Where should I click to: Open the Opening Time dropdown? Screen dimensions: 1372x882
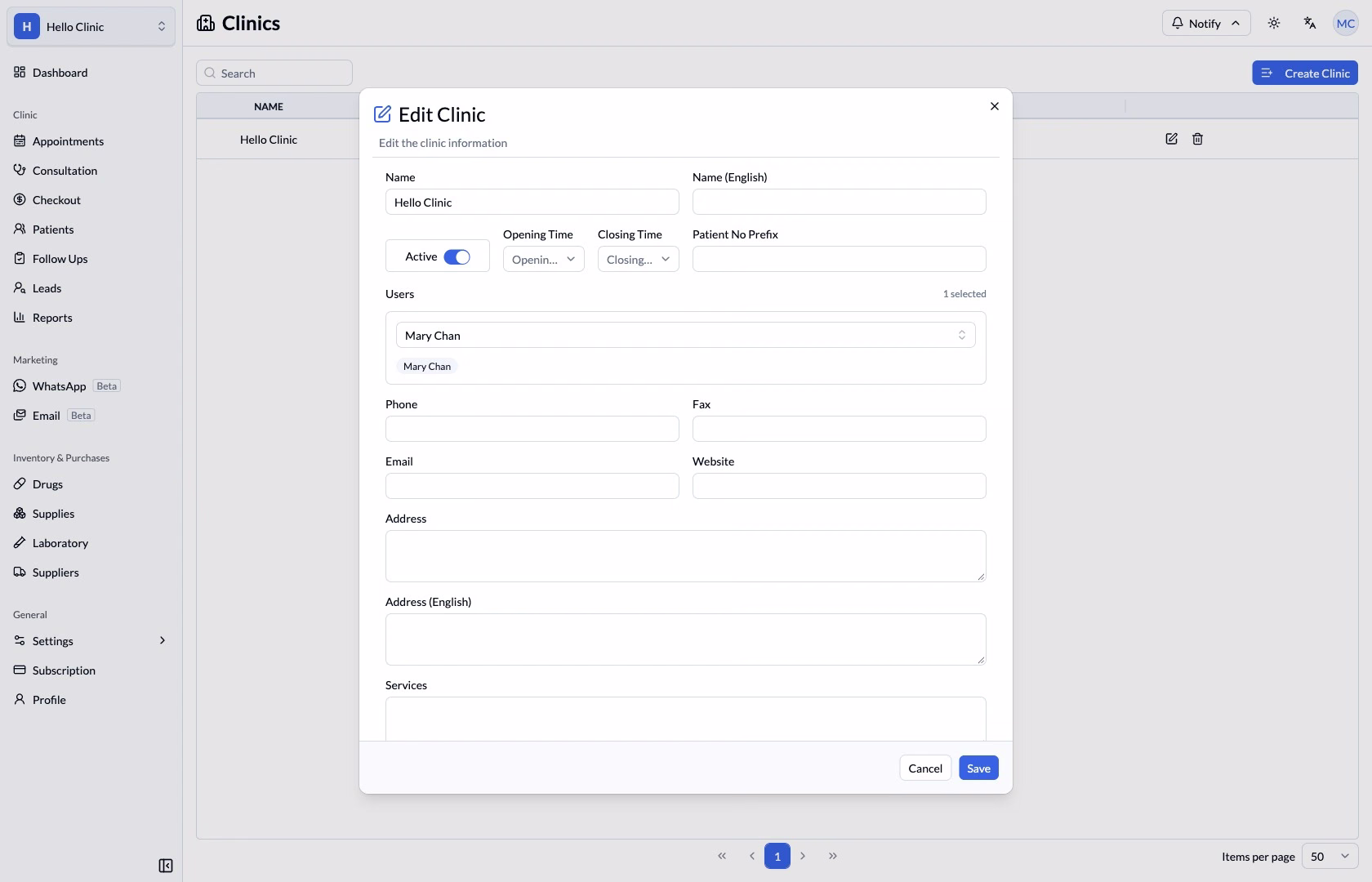point(544,259)
